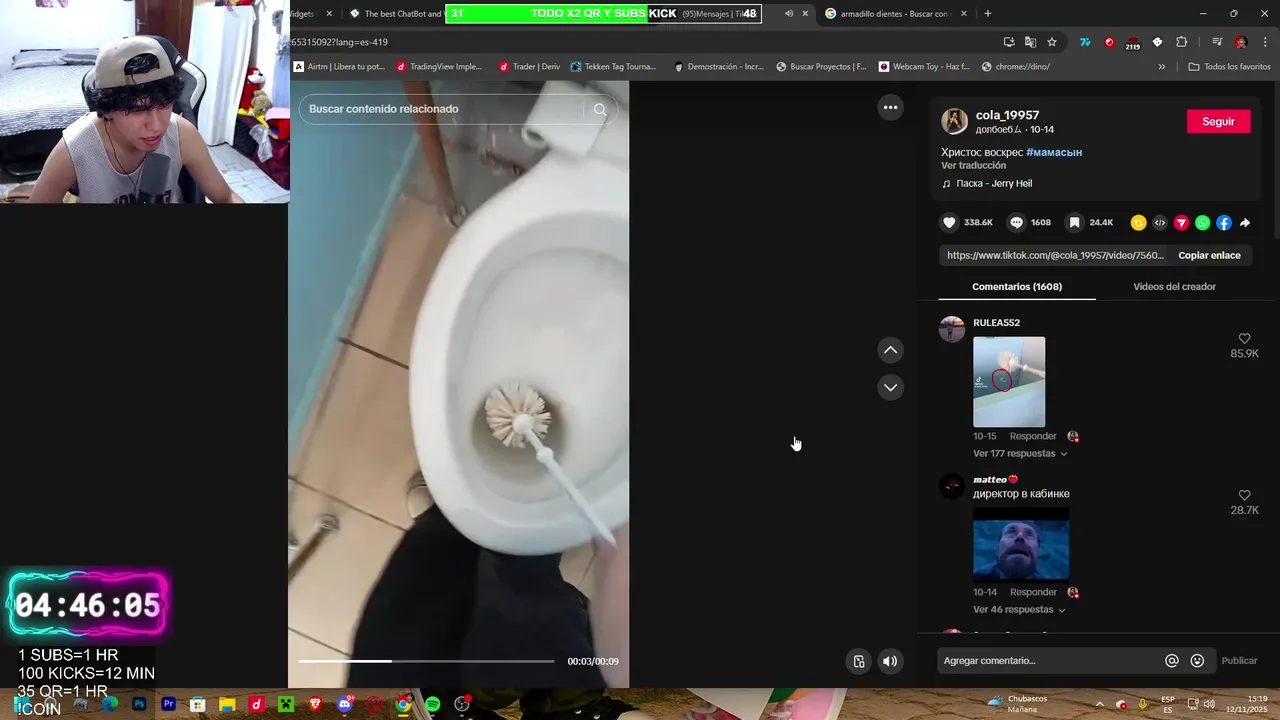Image resolution: width=1280 pixels, height=720 pixels.
Task: Reply to RULEAS52's comment via Responder
Action: click(x=1033, y=436)
